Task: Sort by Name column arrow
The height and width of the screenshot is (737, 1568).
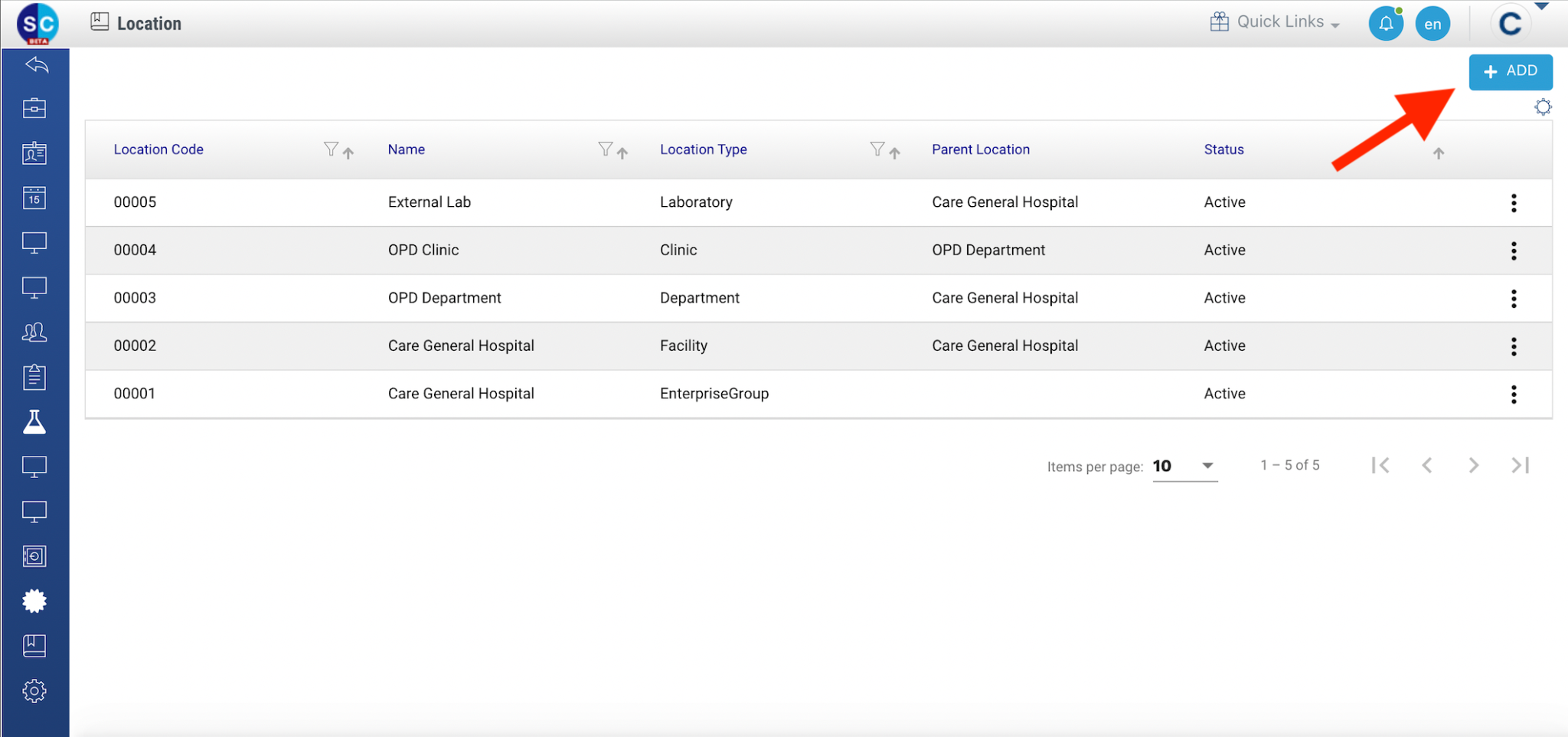Action: 622,153
